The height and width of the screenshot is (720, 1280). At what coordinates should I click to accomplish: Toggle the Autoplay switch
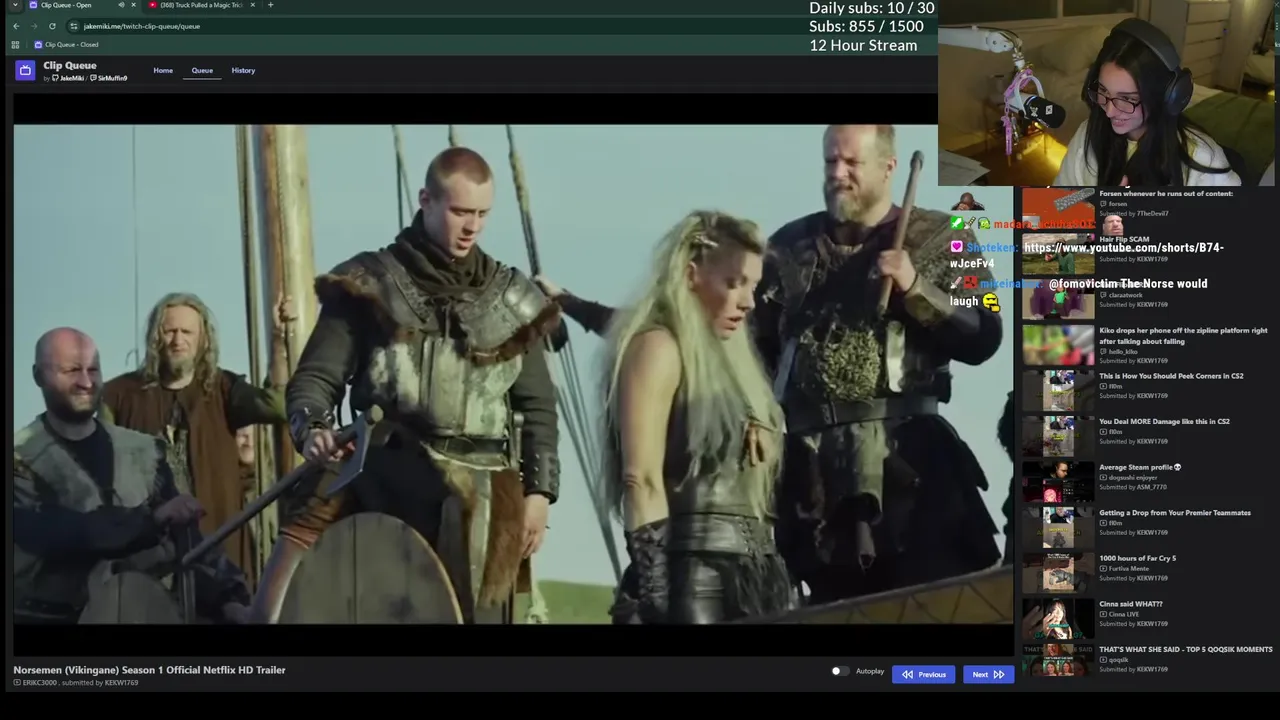point(840,671)
